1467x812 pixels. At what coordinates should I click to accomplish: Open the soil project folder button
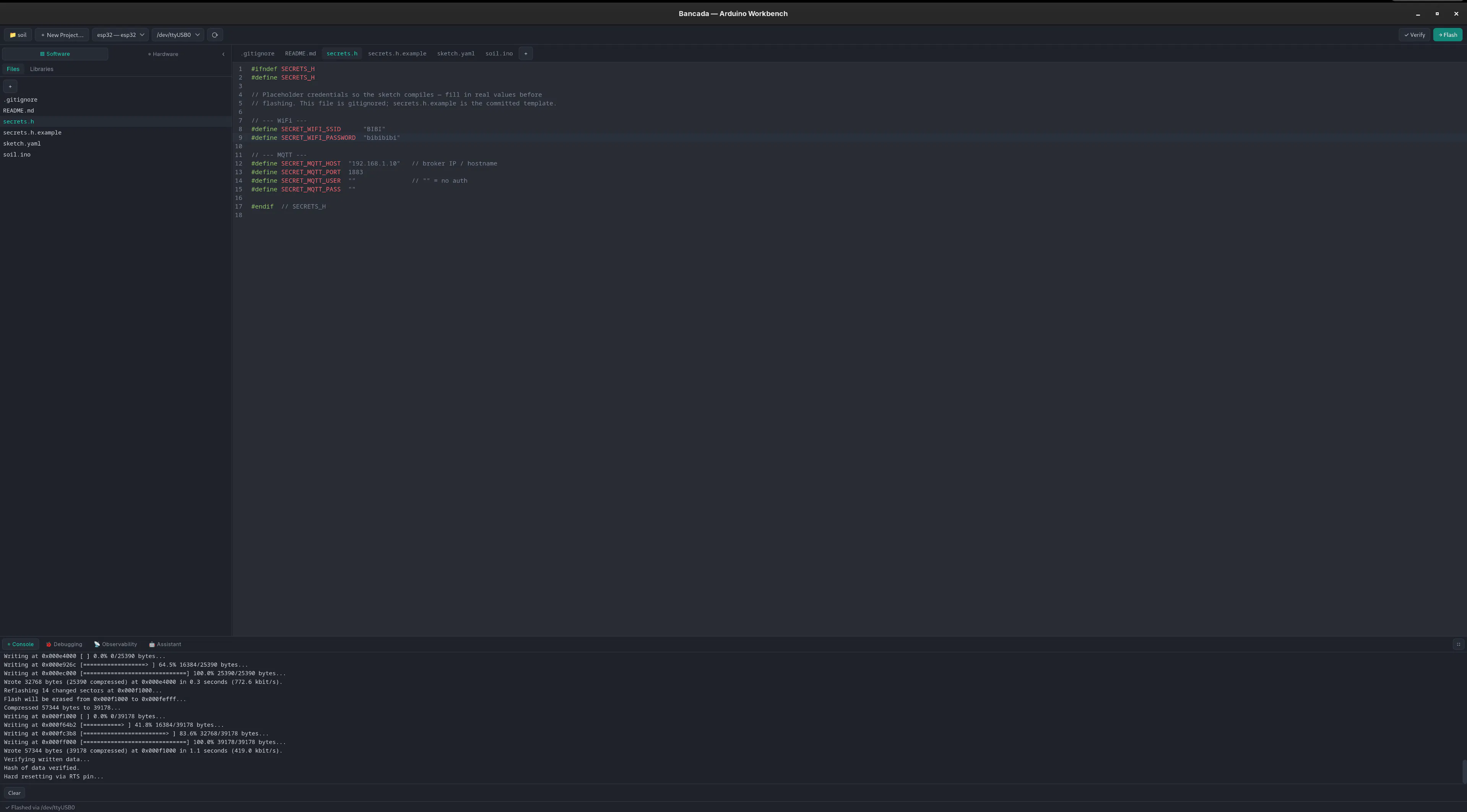click(18, 35)
